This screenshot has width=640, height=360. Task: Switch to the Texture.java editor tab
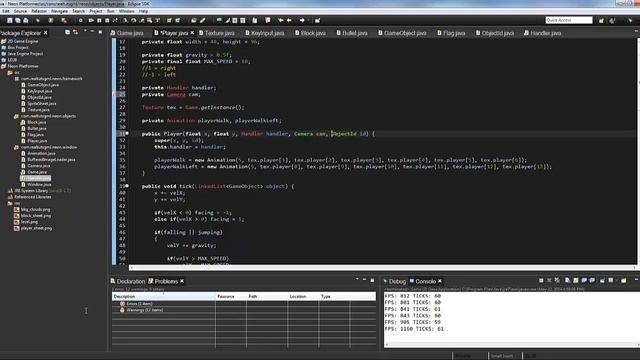(x=216, y=33)
